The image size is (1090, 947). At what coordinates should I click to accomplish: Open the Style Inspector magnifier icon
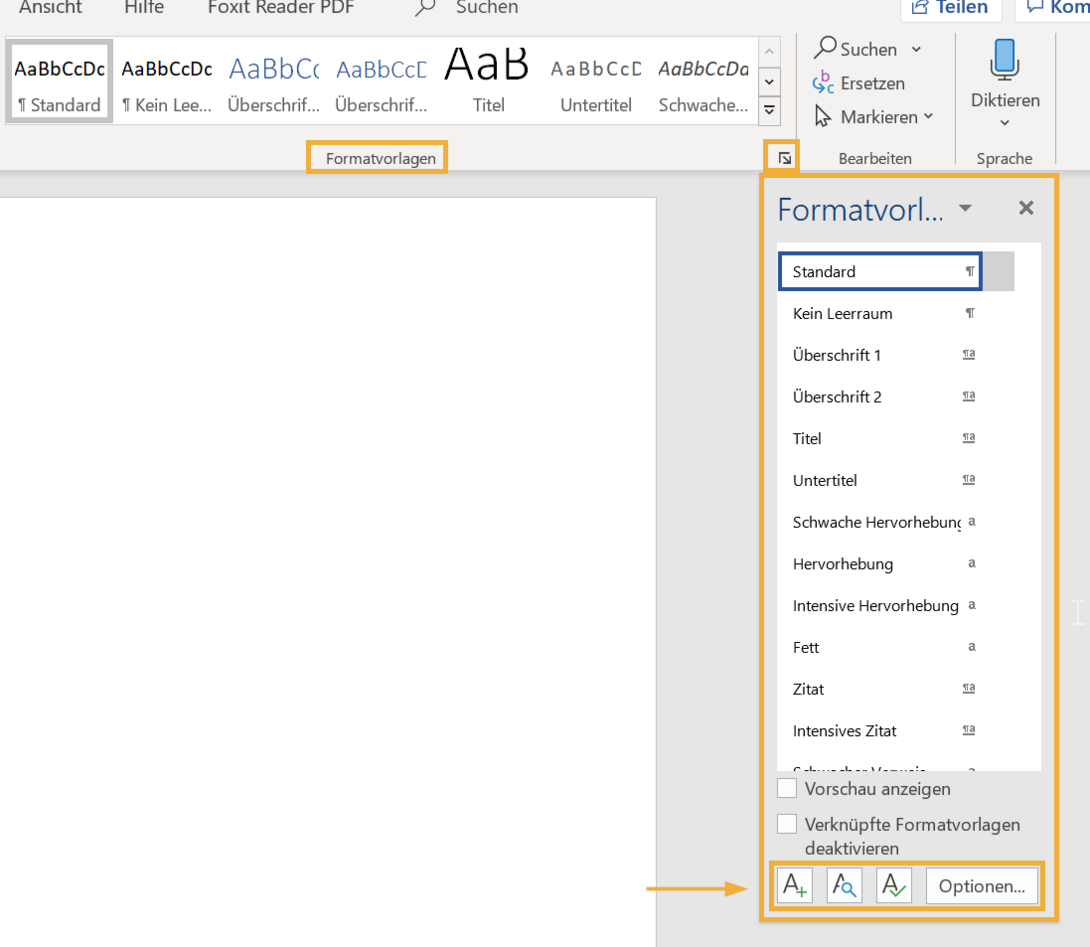point(843,885)
